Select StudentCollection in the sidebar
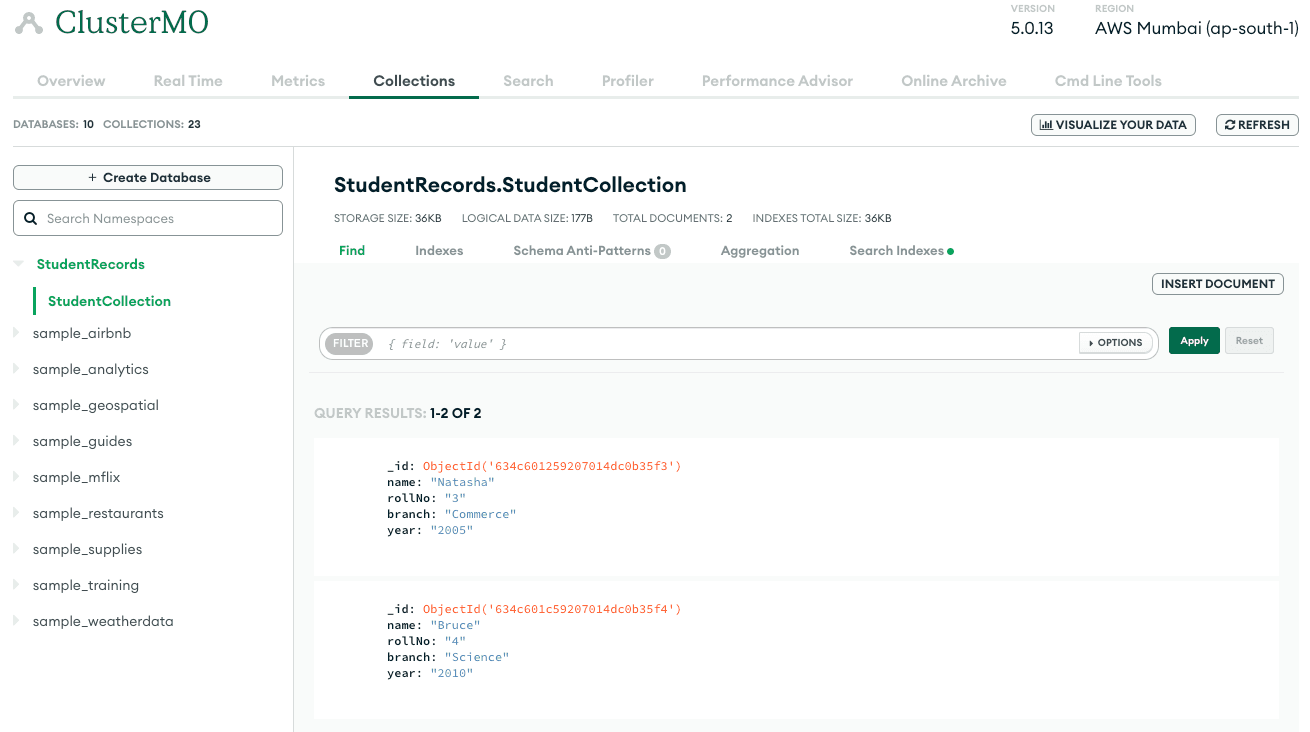 point(109,301)
